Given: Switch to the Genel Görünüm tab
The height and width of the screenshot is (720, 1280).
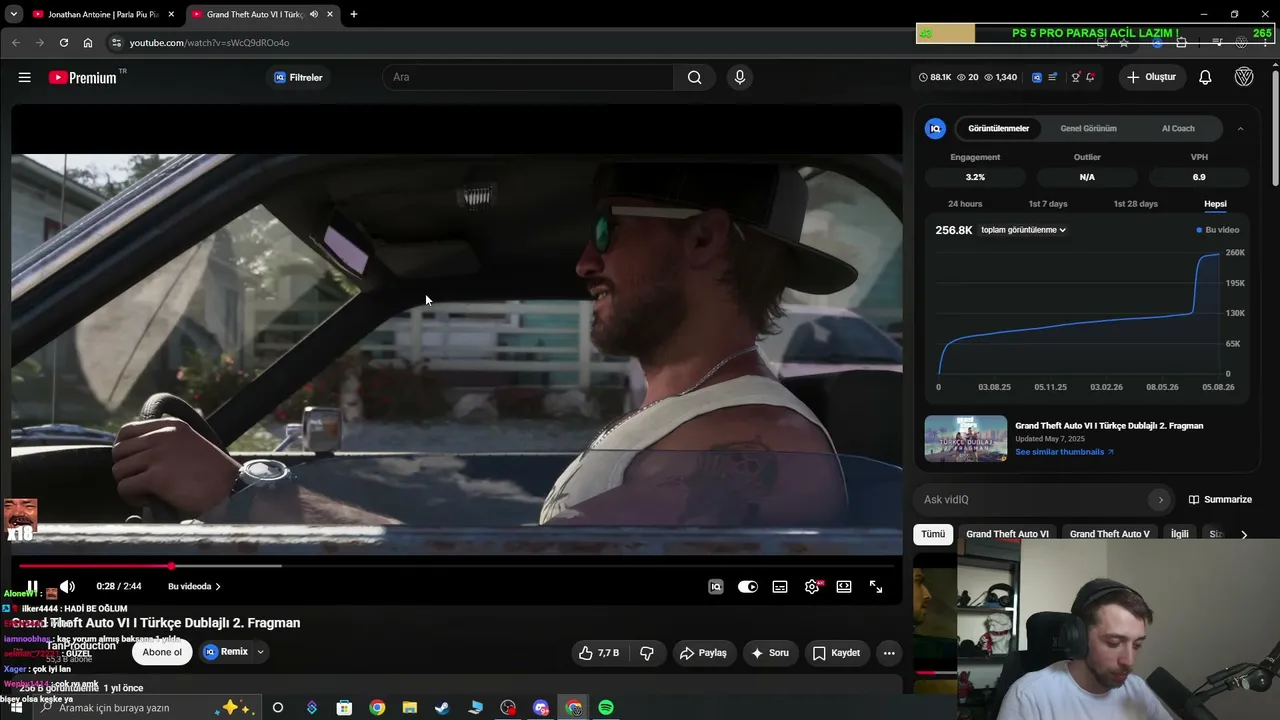Looking at the screenshot, I should coord(1088,128).
